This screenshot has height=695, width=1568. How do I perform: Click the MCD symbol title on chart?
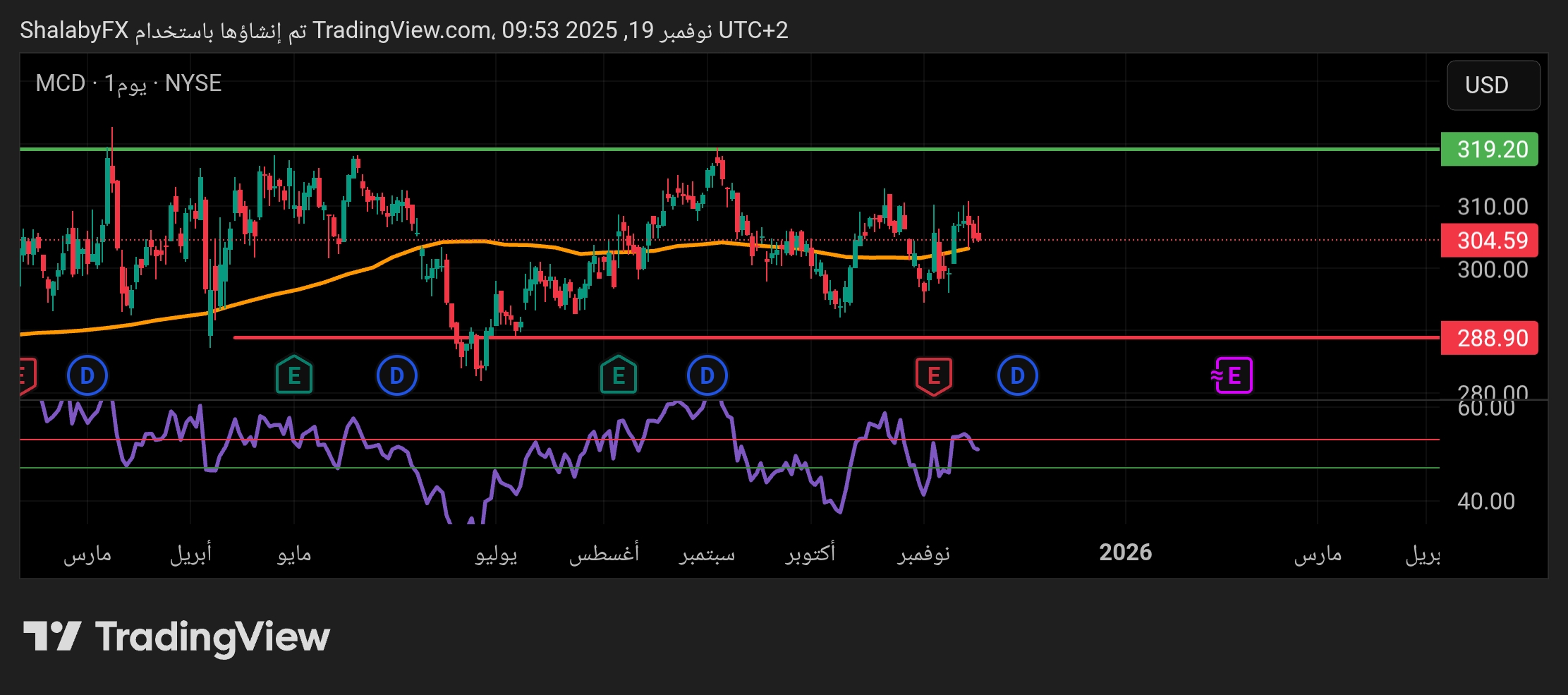(x=61, y=83)
